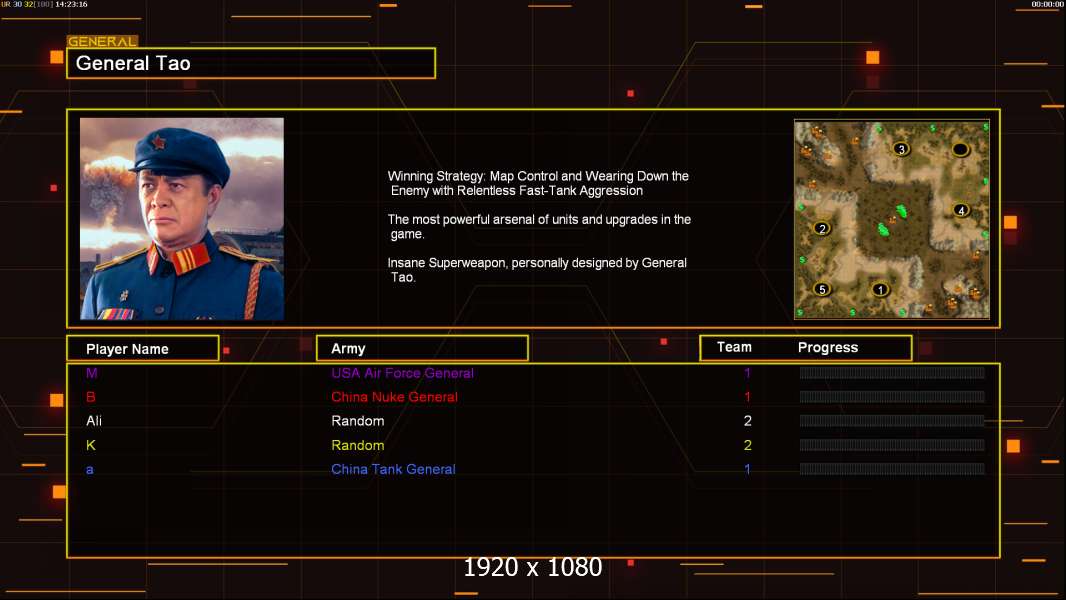Click team number for player M
The image size is (1066, 600).
pos(747,372)
